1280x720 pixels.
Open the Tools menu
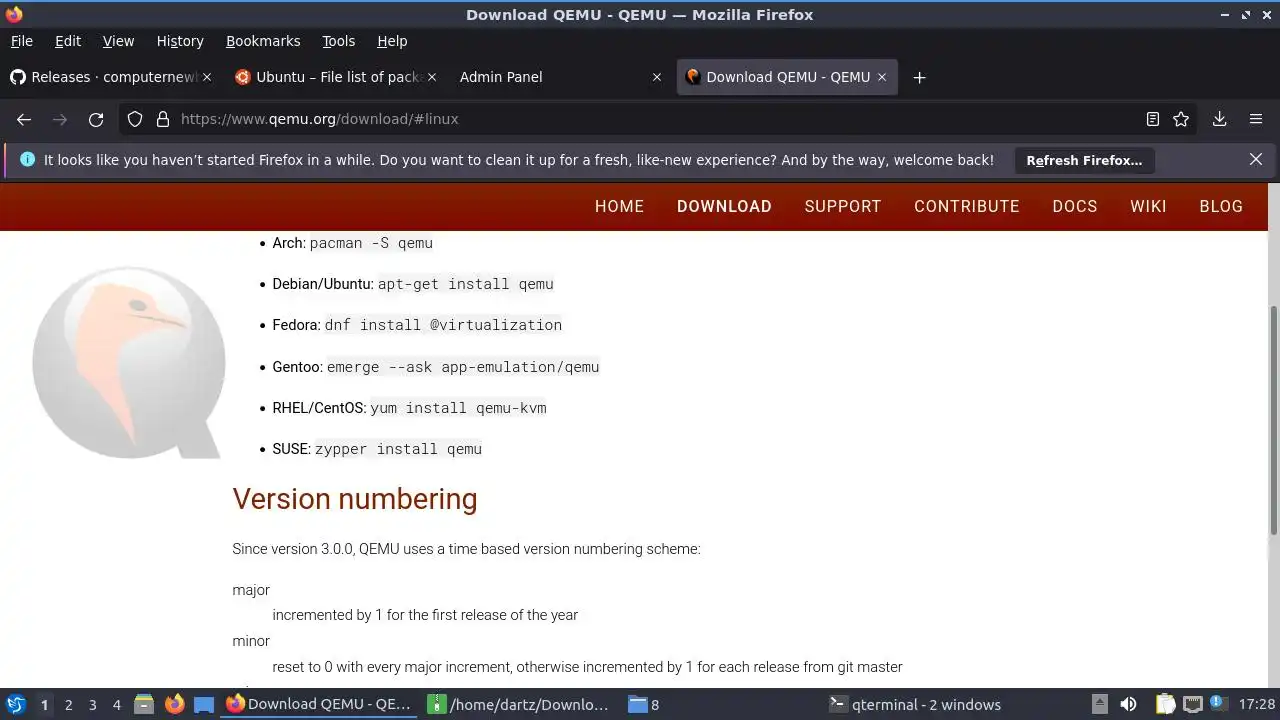click(x=338, y=41)
